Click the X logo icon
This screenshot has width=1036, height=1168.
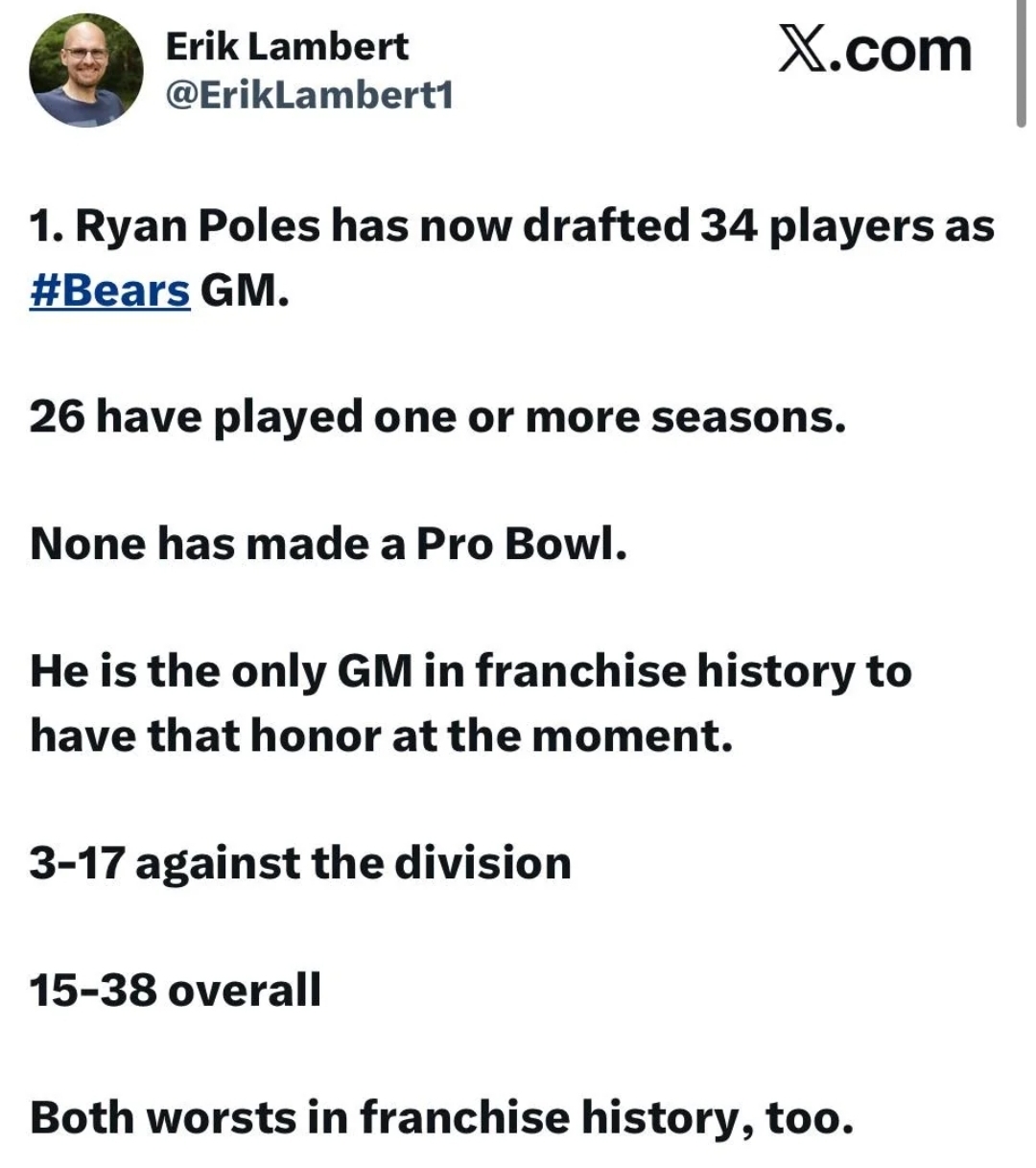coord(801,51)
